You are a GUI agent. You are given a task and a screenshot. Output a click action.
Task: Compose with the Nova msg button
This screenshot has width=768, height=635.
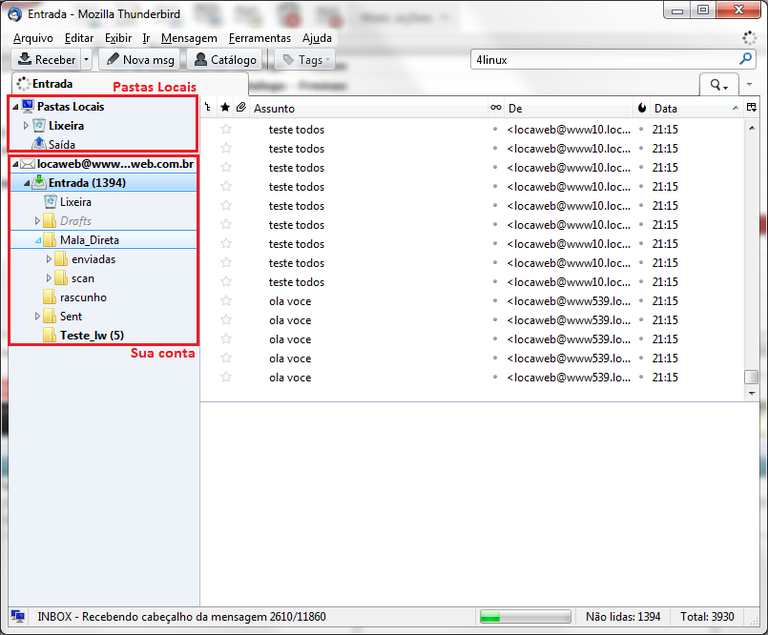pyautogui.click(x=140, y=60)
